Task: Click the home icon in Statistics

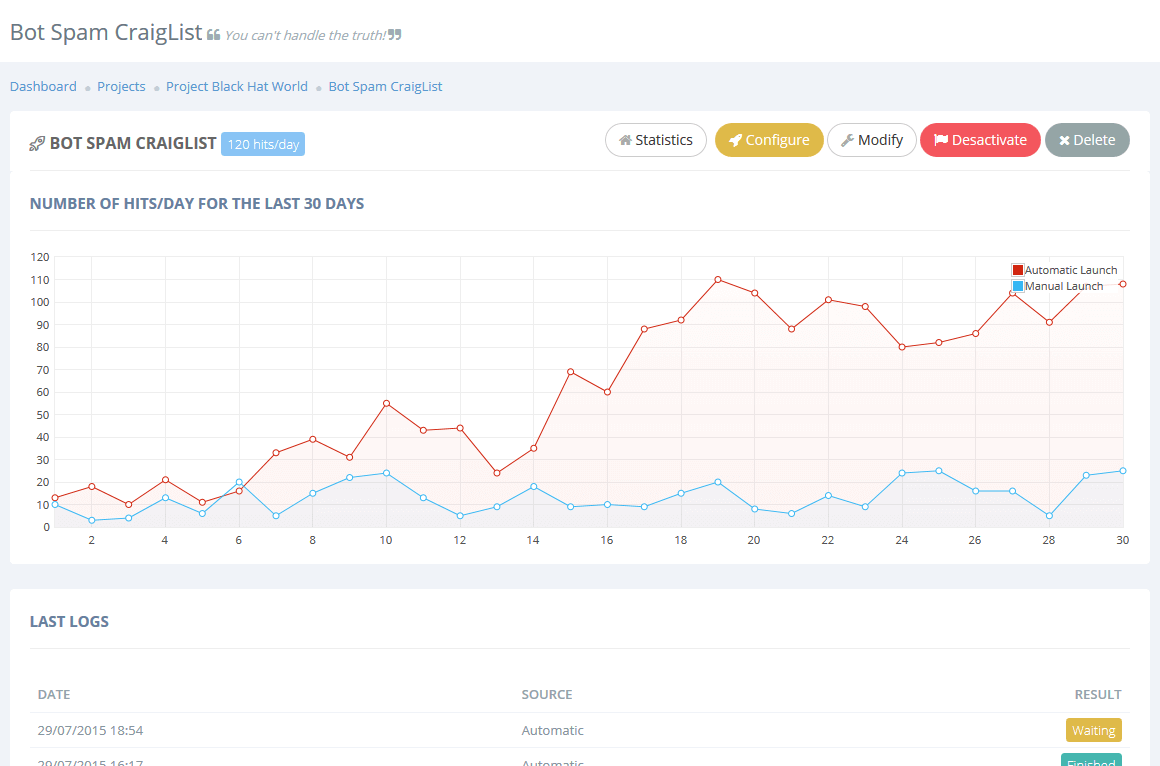Action: [x=625, y=140]
